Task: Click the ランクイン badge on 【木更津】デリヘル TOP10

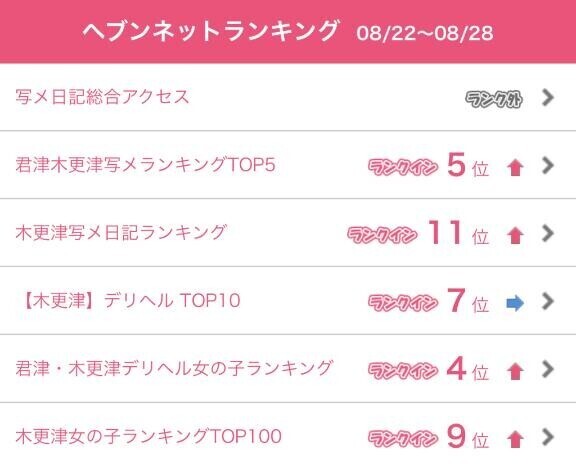Action: pyautogui.click(x=403, y=303)
